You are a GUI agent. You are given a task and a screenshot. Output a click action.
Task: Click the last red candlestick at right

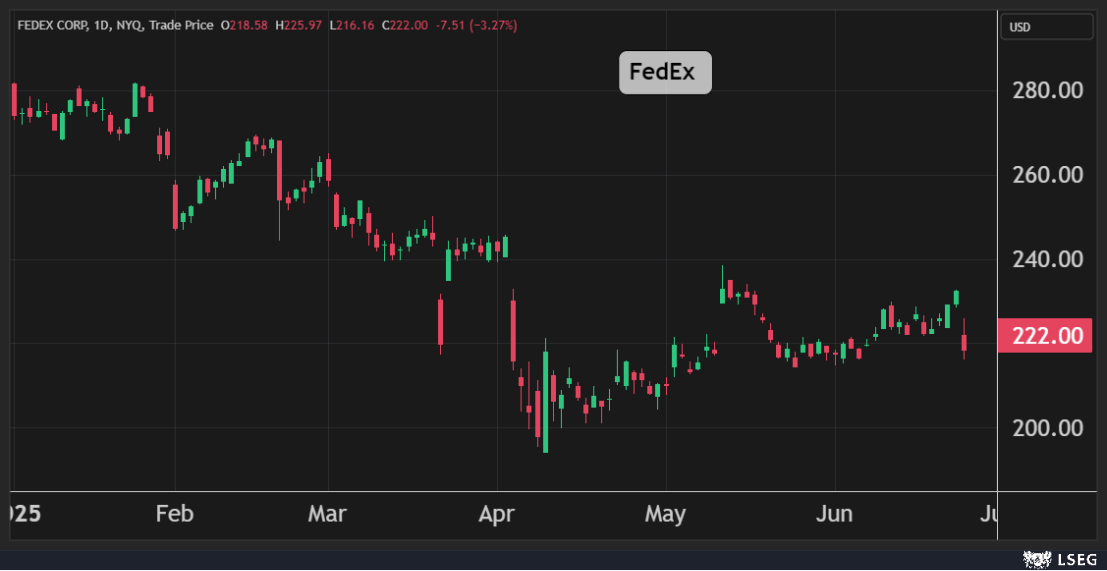(x=964, y=343)
